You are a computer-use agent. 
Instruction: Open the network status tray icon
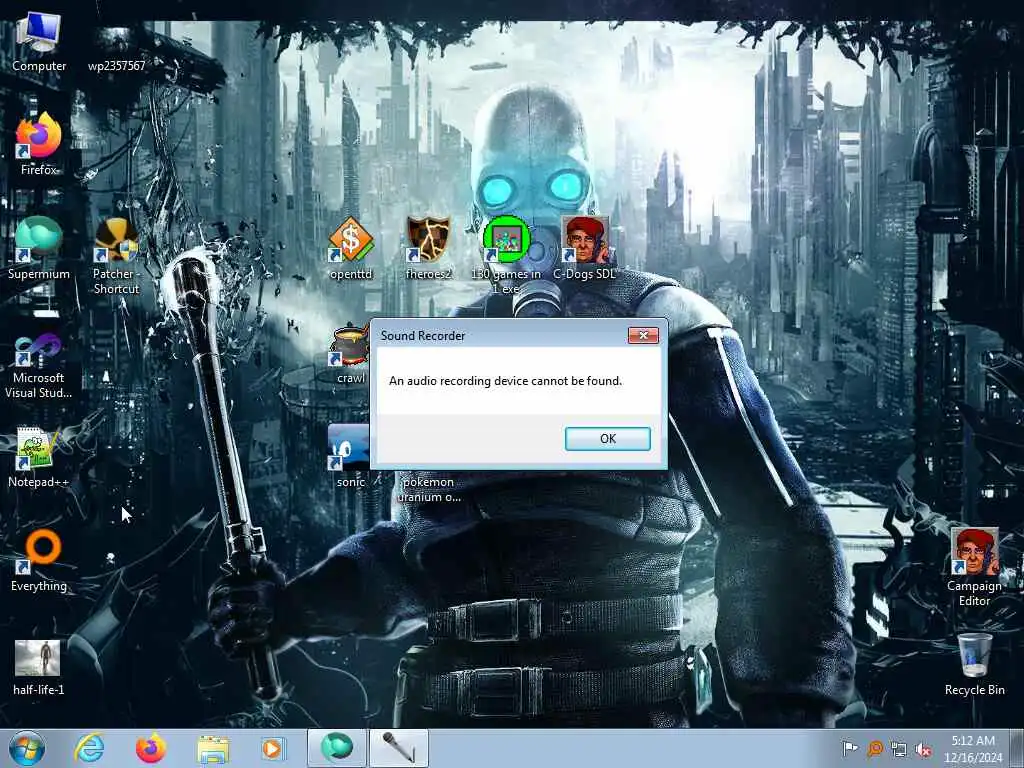899,749
